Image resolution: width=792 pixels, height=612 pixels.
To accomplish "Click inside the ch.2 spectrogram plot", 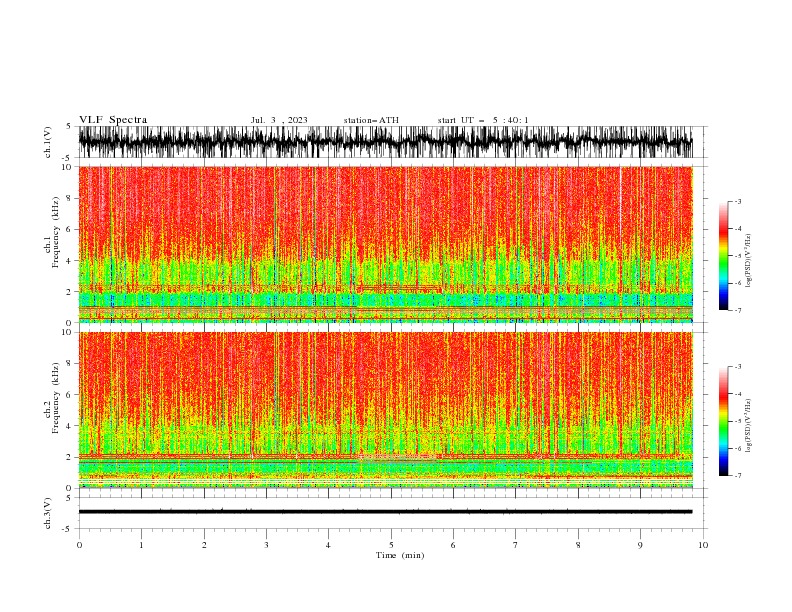I will tap(385, 410).
